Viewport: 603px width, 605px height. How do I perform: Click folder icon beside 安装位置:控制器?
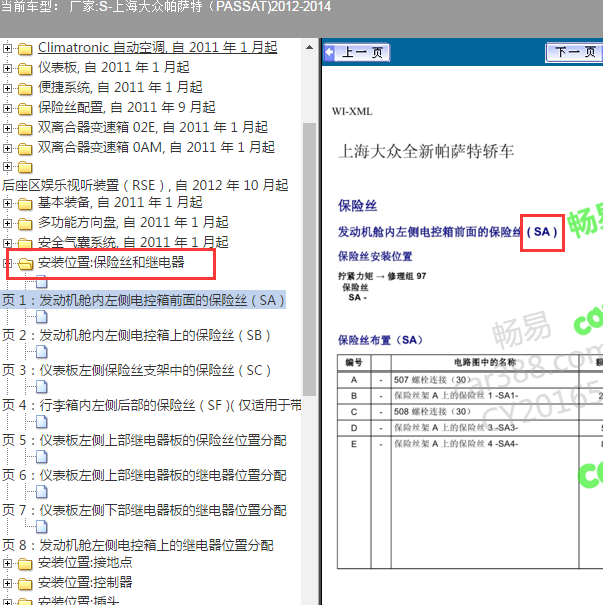(25, 584)
